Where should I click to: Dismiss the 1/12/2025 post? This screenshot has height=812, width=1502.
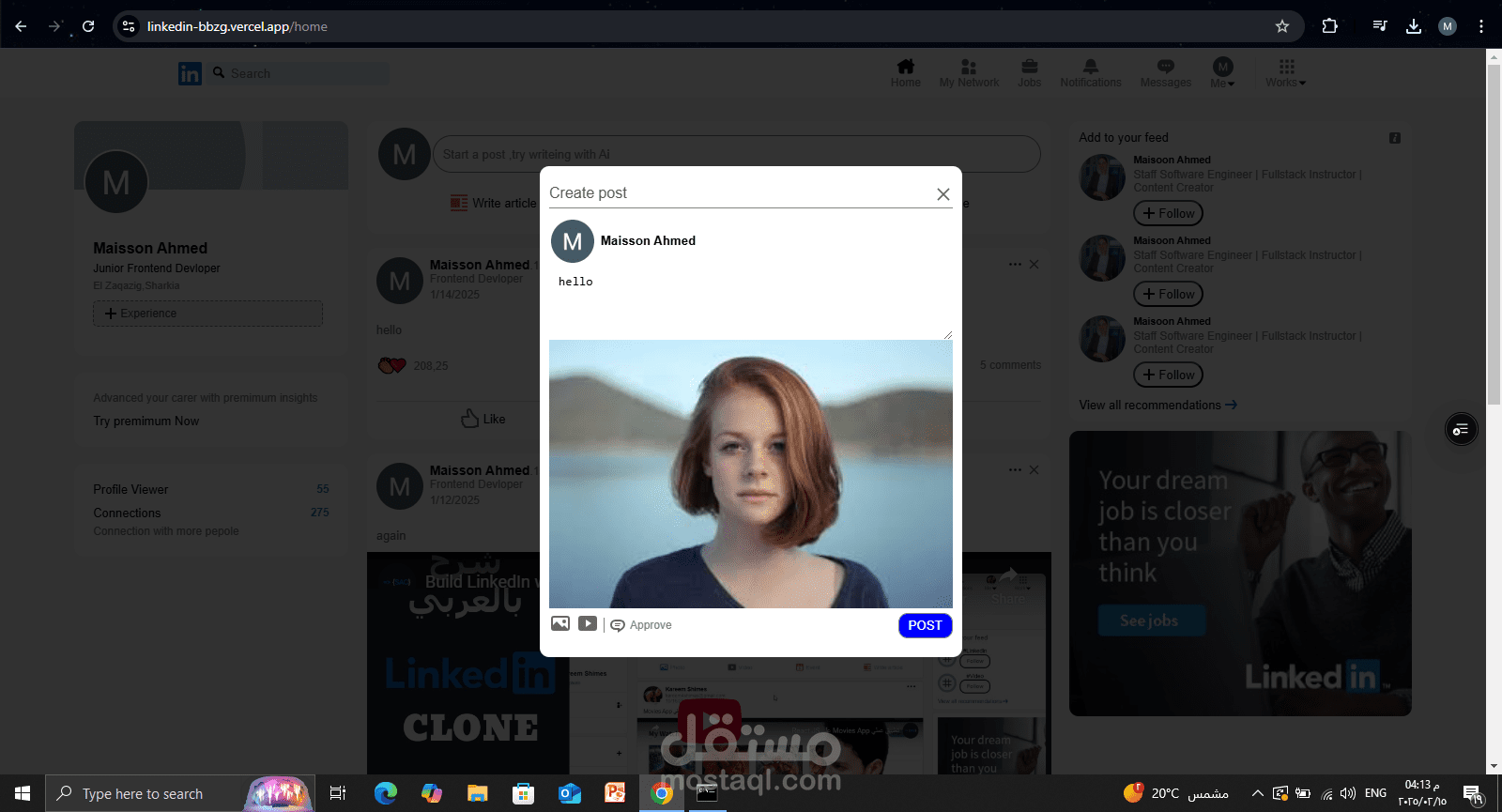tap(1034, 469)
